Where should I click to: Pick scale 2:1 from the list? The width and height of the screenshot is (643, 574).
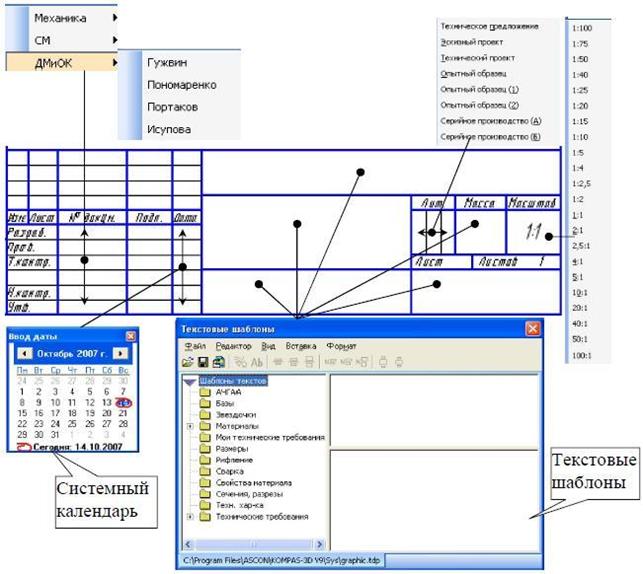click(577, 230)
